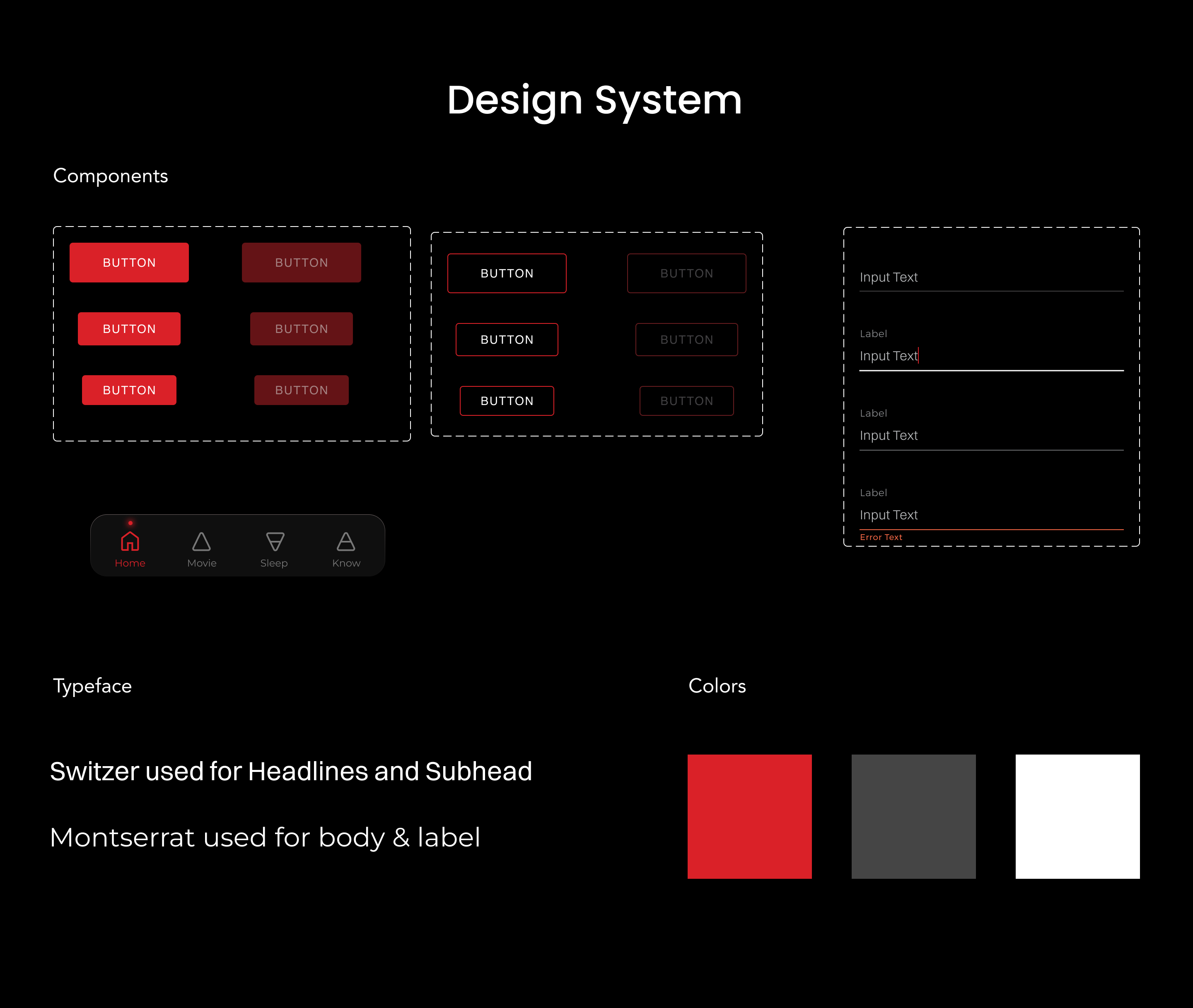Select the dark gray color swatch
The width and height of the screenshot is (1193, 1008).
coord(913,817)
